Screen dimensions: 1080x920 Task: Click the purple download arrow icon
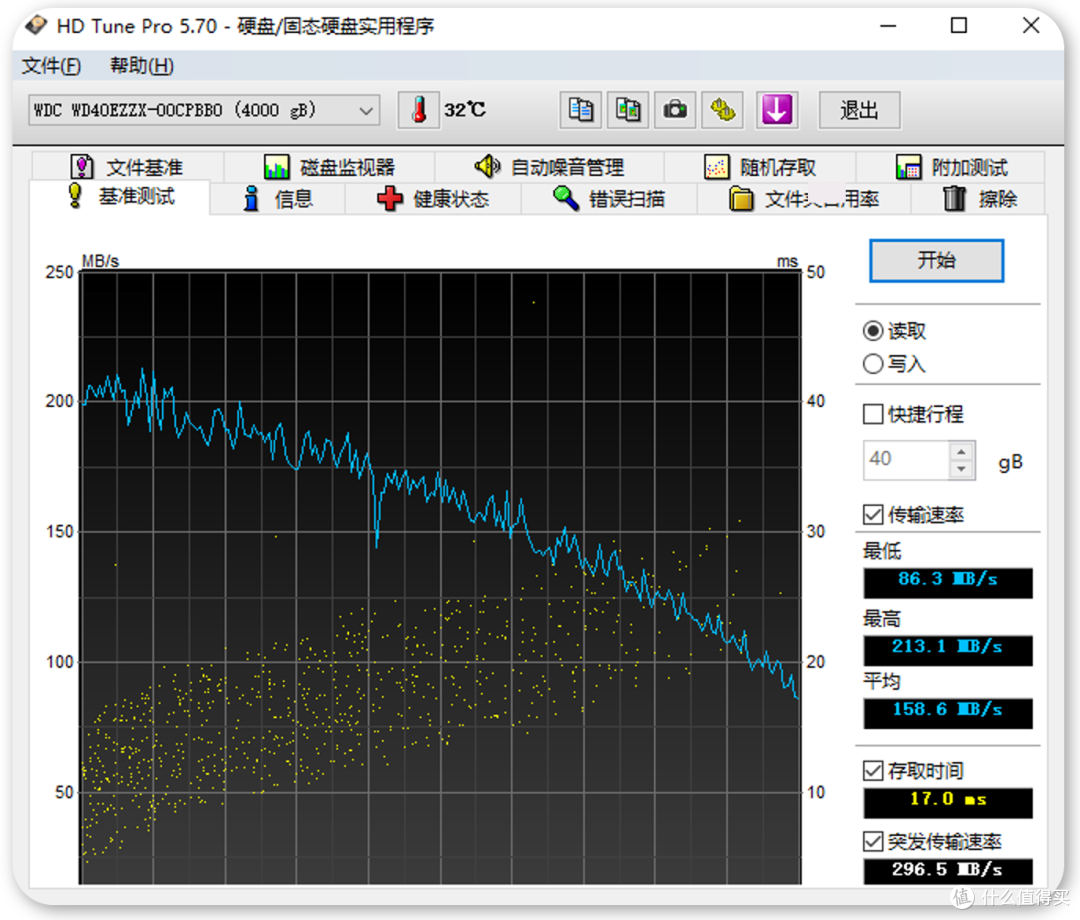click(x=777, y=110)
